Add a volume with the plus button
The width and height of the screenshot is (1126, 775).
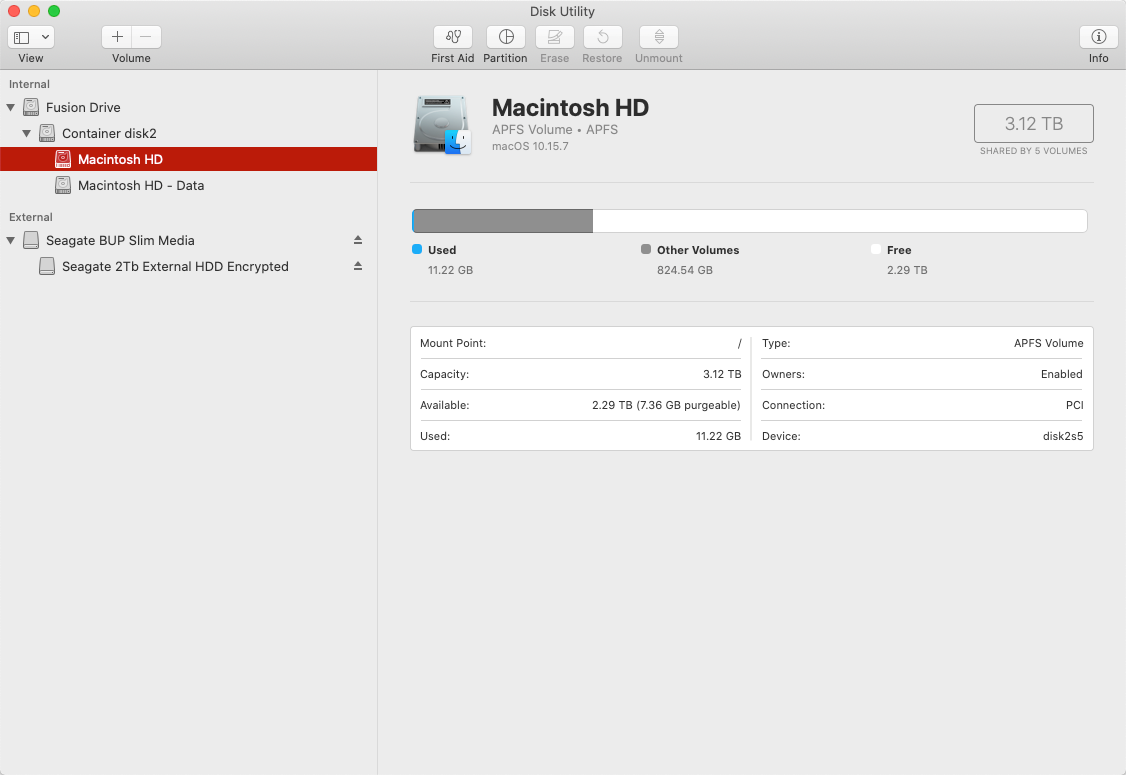[117, 37]
